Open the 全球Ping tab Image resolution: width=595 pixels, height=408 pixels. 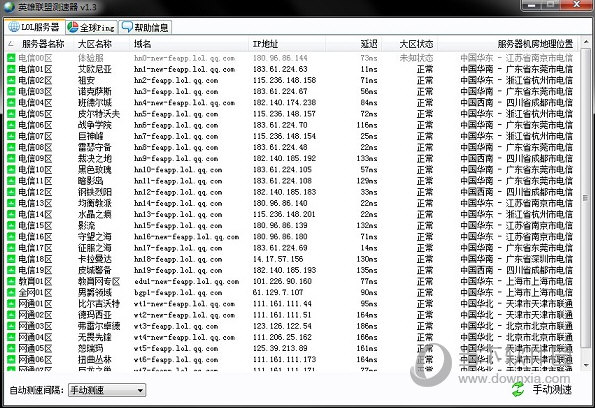tap(91, 27)
